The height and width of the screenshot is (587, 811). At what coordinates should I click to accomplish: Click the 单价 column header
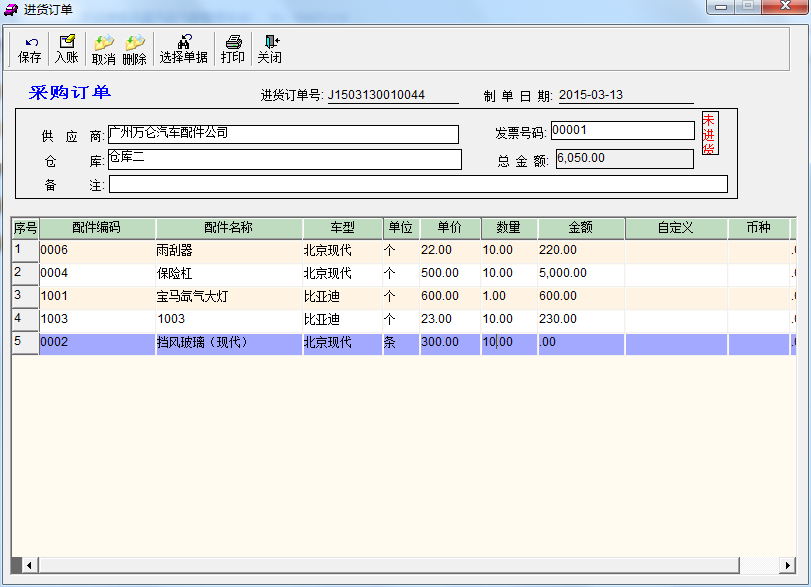pyautogui.click(x=450, y=228)
